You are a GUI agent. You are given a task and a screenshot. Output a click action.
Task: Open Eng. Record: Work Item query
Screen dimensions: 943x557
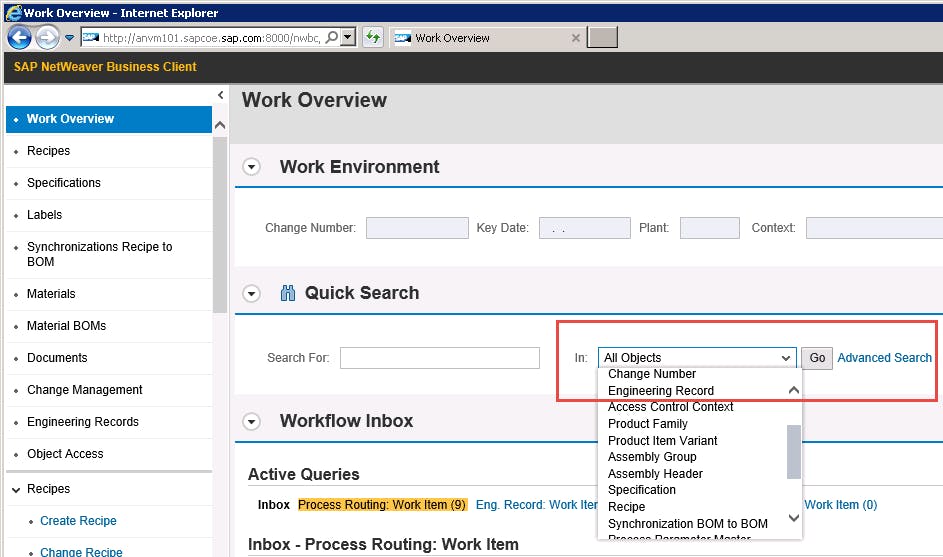tap(536, 505)
